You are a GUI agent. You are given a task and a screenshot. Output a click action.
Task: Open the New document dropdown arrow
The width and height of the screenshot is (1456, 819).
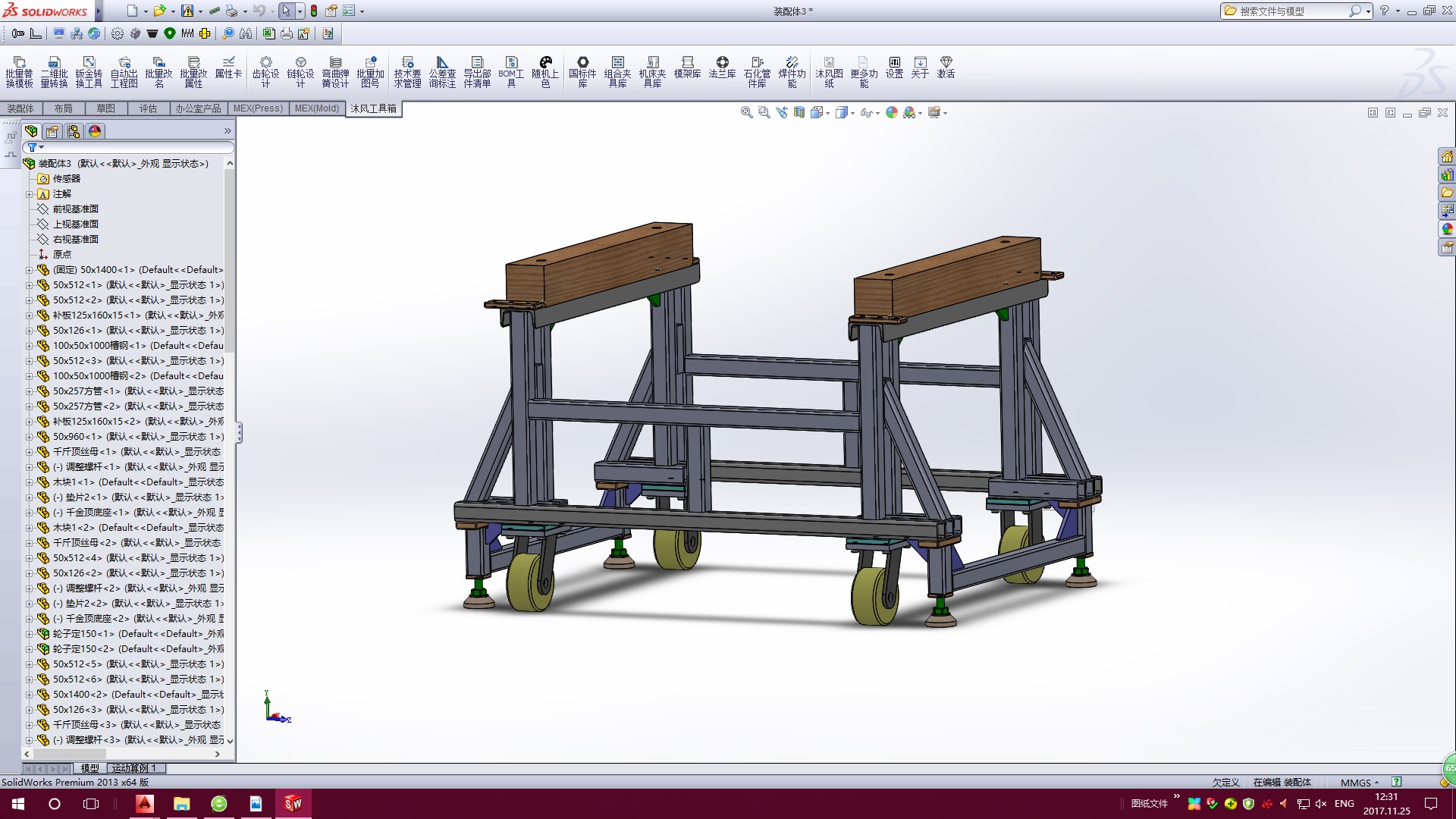pos(146,11)
